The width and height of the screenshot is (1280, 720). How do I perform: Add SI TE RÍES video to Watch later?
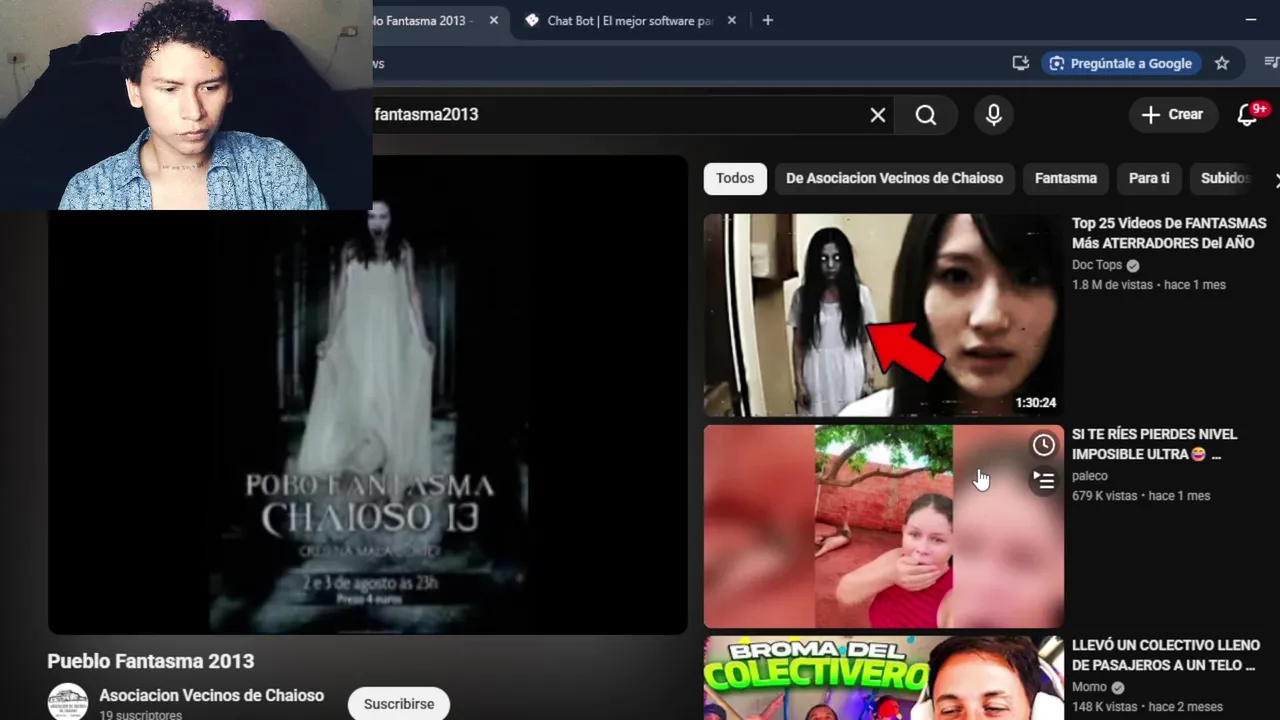1043,445
